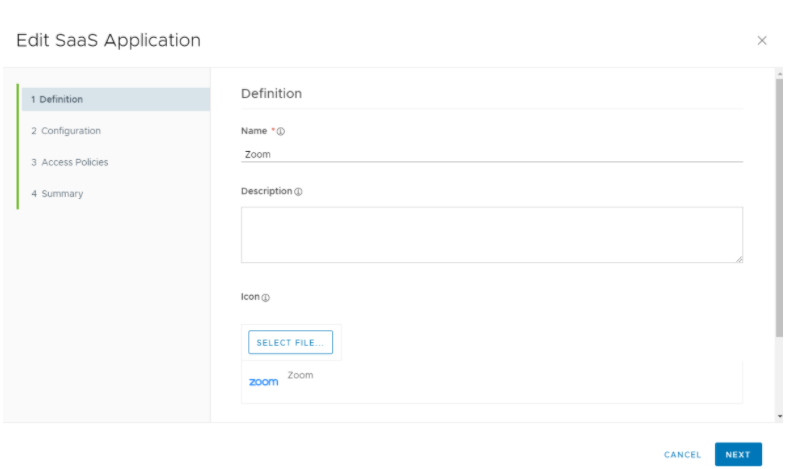This screenshot has width=793, height=469.
Task: Click the Description box resize handle
Action: click(739, 259)
